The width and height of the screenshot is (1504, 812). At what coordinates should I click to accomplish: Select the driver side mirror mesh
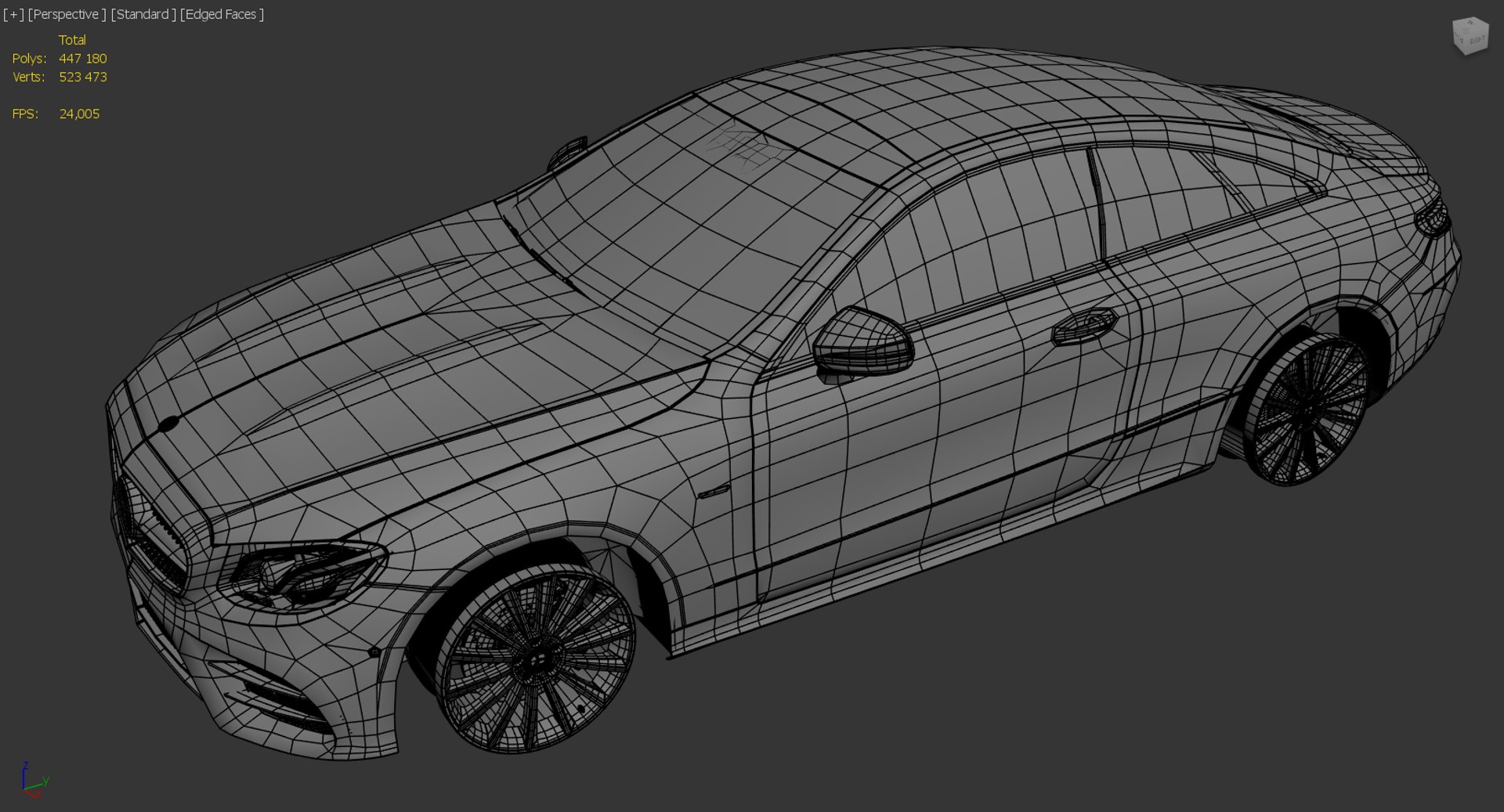[862, 343]
